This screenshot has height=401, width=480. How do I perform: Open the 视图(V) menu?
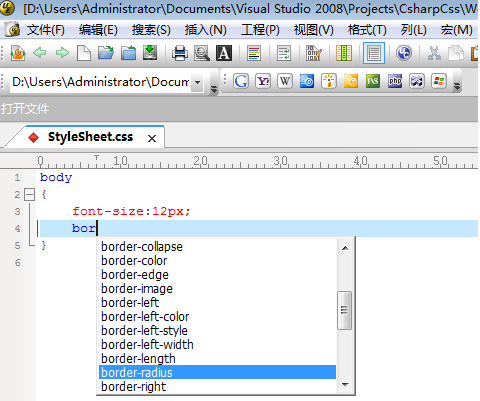(314, 30)
